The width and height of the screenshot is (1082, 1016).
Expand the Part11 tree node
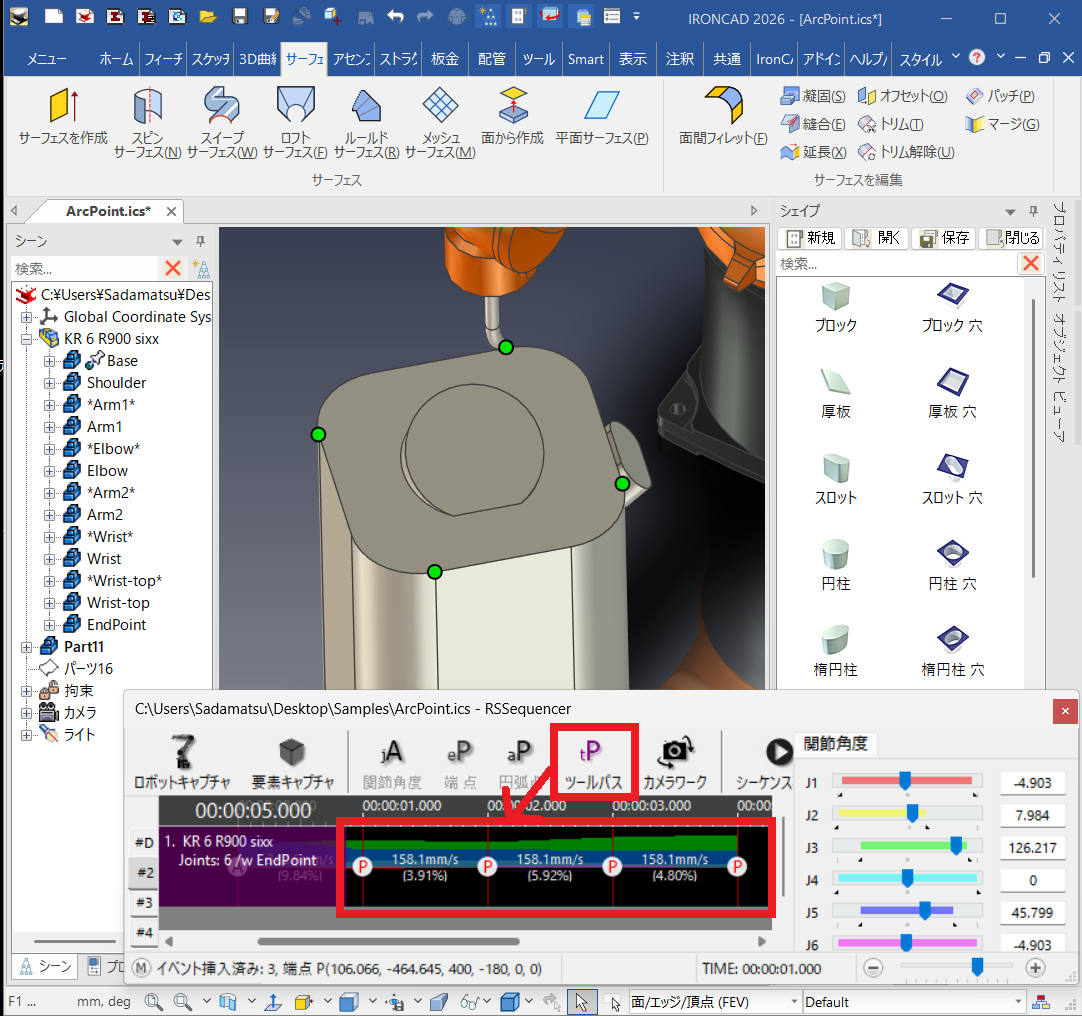pyautogui.click(x=26, y=647)
